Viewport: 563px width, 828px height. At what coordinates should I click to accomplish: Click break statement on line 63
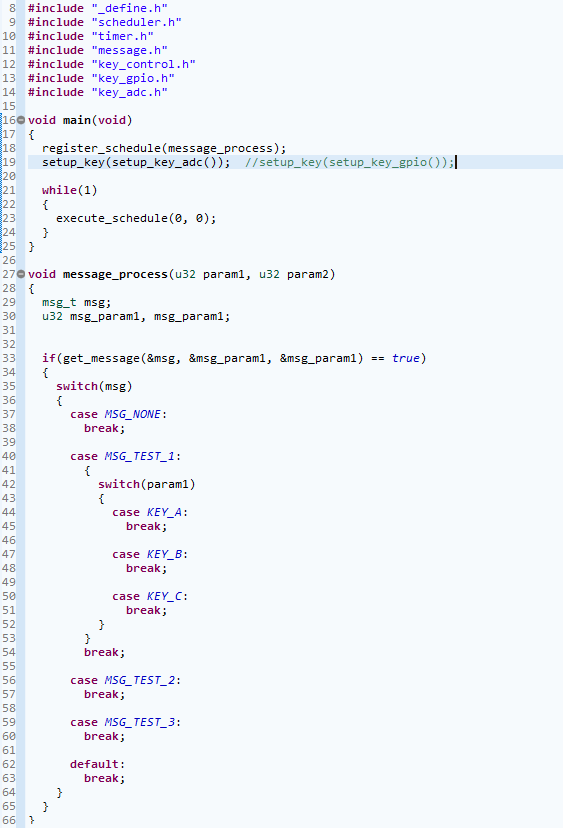click(x=105, y=778)
